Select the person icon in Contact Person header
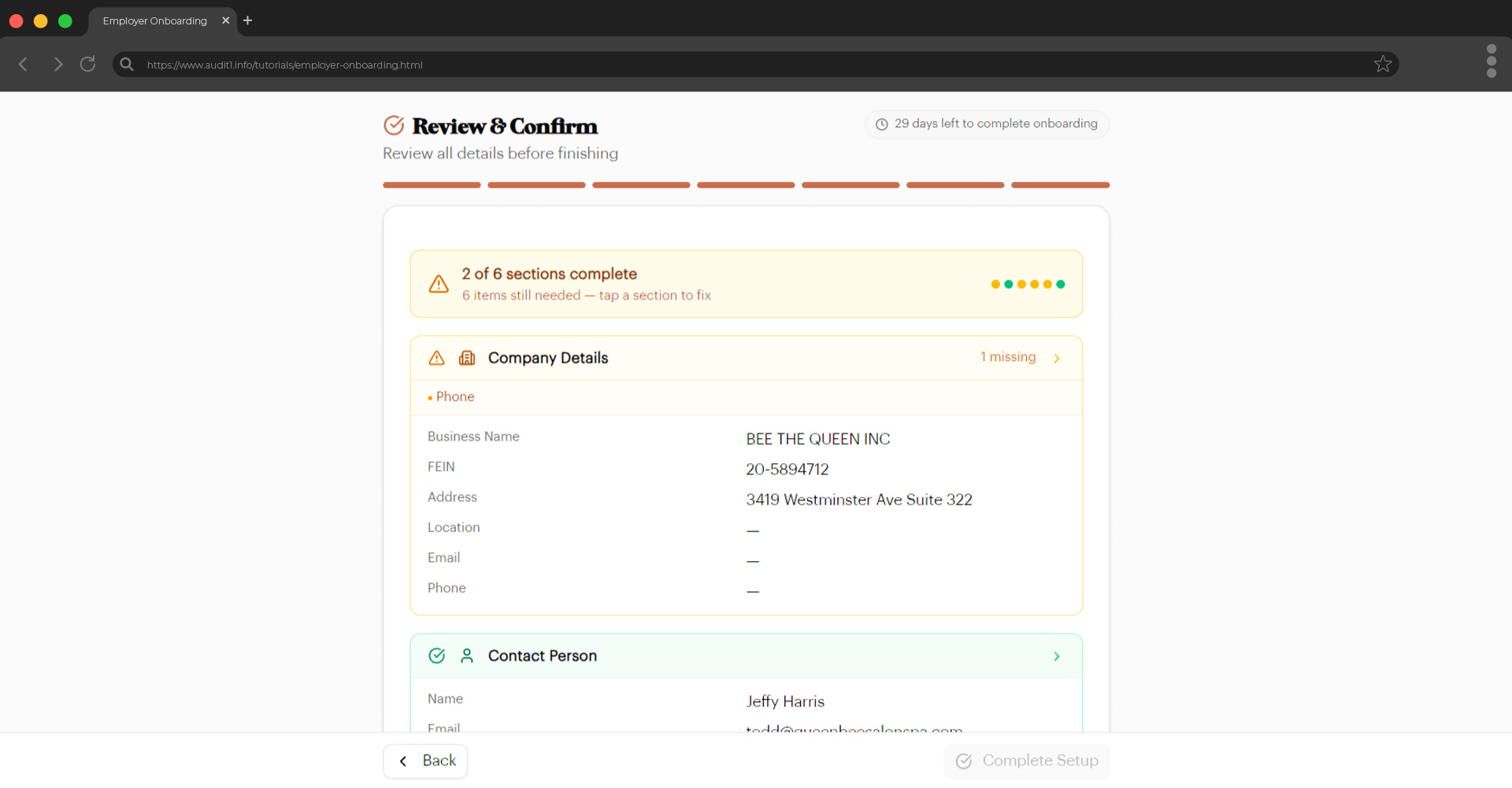Image resolution: width=1512 pixels, height=788 pixels. [467, 656]
